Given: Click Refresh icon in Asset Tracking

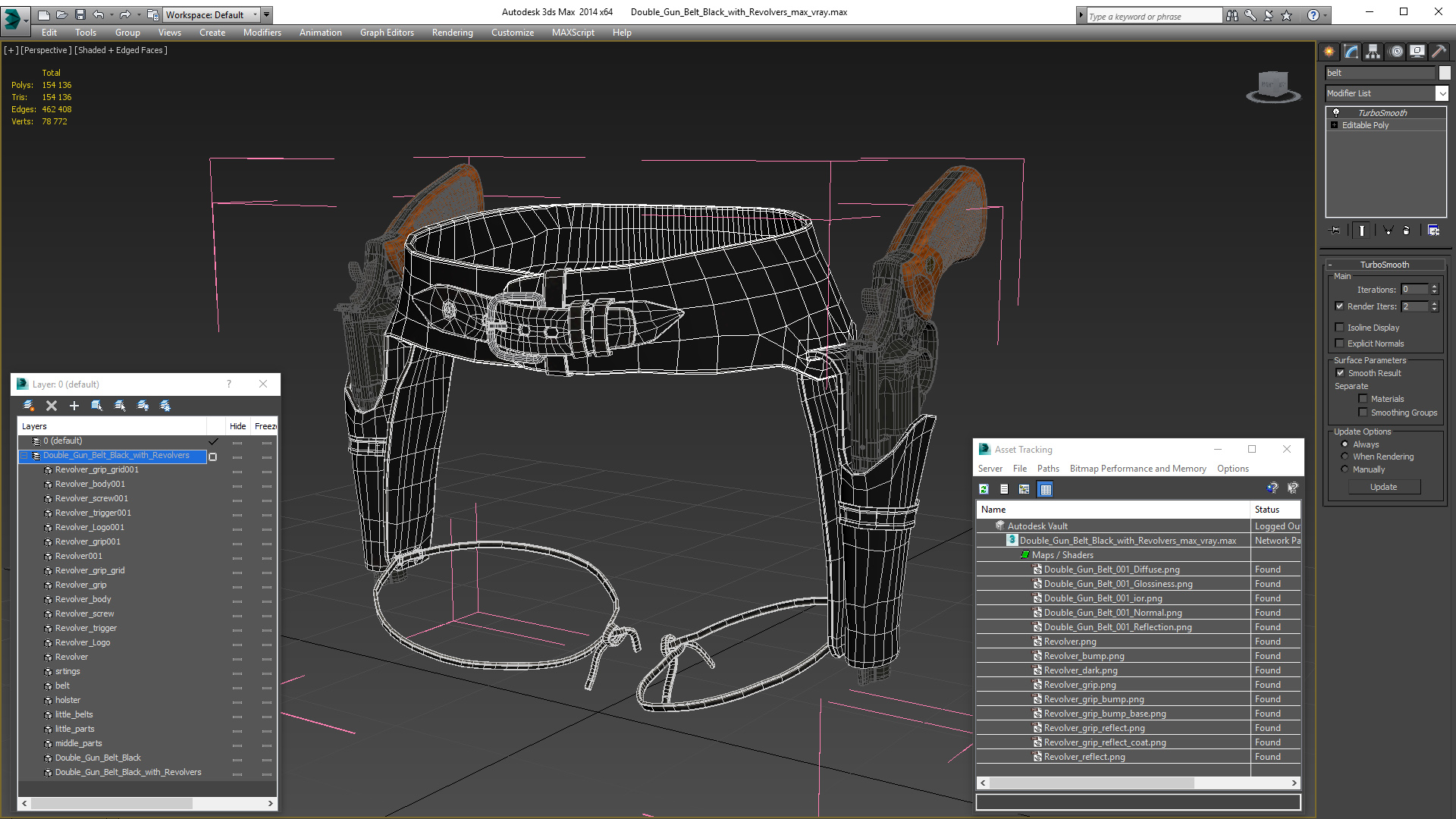Looking at the screenshot, I should click(x=984, y=489).
